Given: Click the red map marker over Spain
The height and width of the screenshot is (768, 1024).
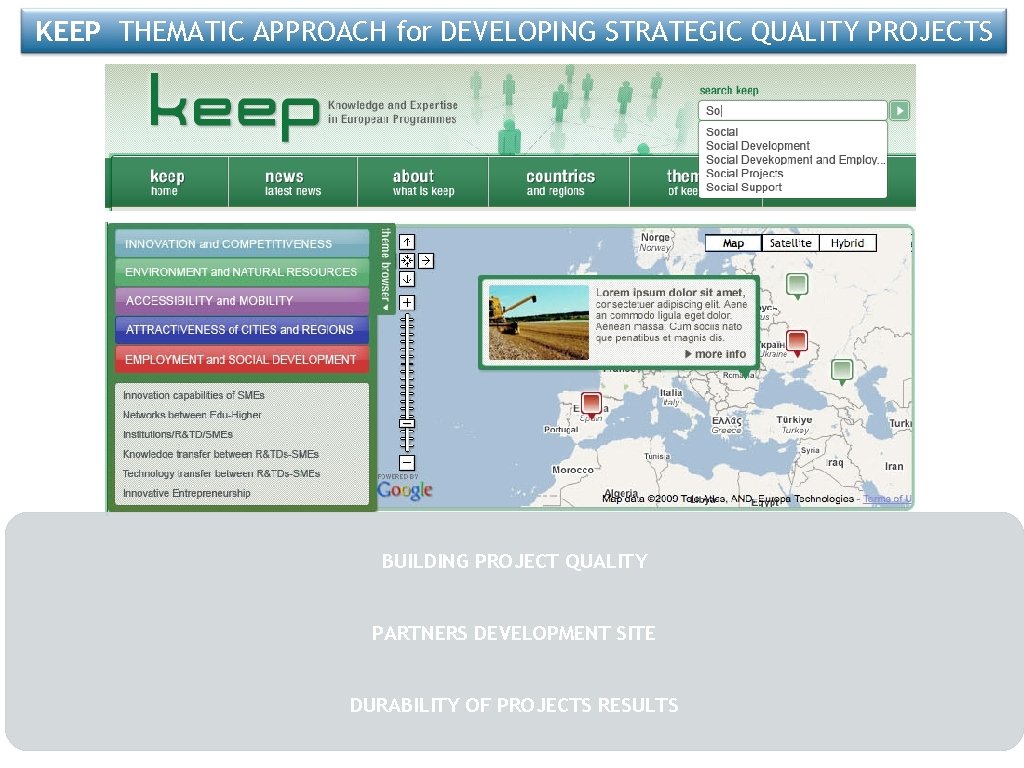Looking at the screenshot, I should coord(591,405).
